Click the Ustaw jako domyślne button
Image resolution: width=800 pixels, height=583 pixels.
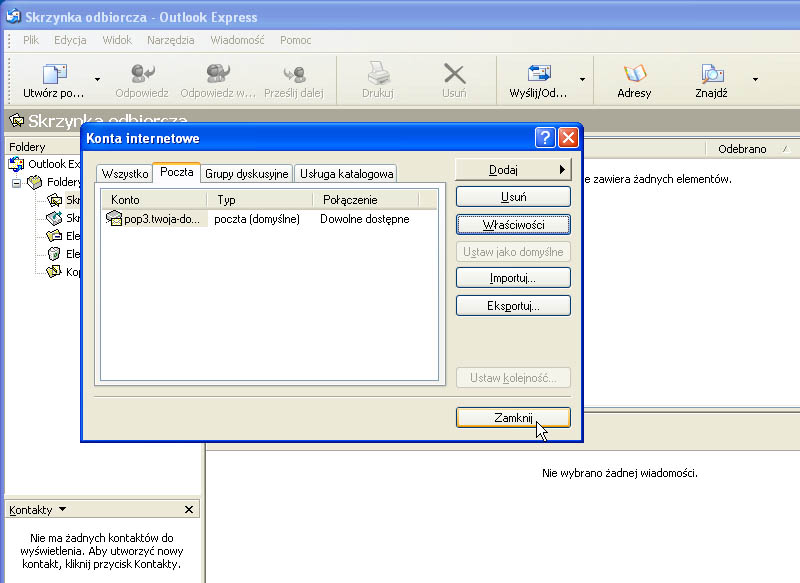point(513,252)
